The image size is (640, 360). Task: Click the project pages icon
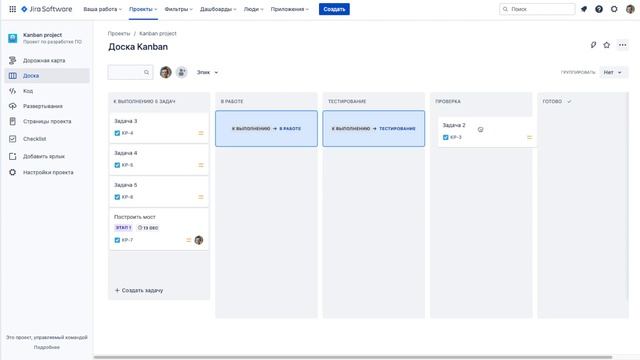13,121
